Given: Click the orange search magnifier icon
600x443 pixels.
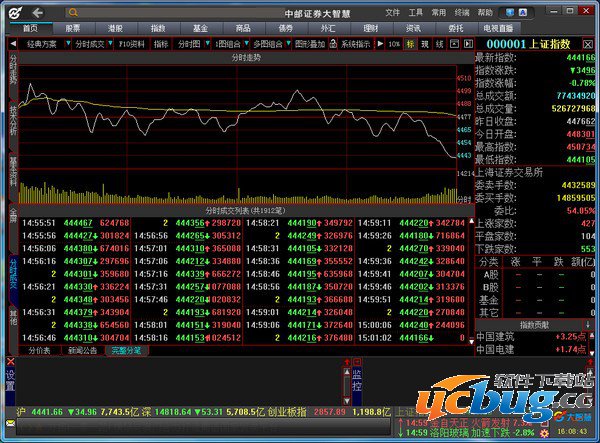Looking at the screenshot, I should coord(73,13).
